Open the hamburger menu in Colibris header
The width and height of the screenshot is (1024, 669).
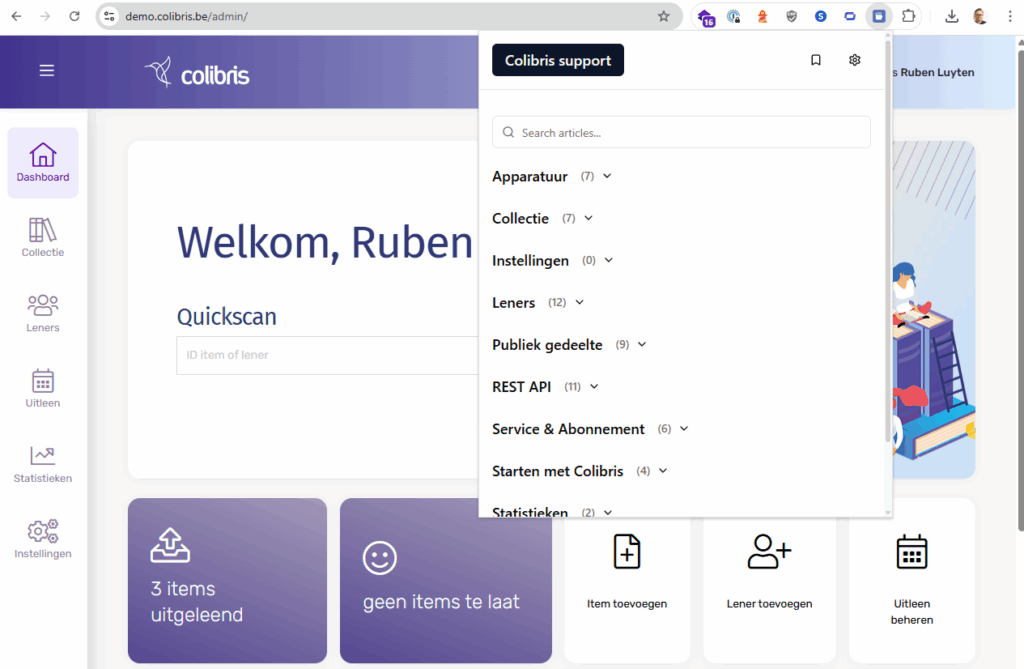(x=46, y=71)
